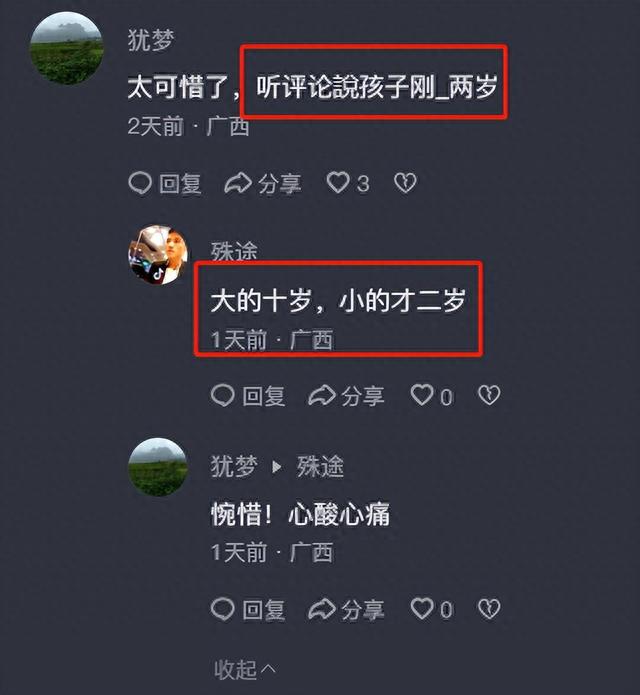Image resolution: width=640 pixels, height=695 pixels.
Task: Tap share arrow on the 惋惜 comment
Action: (x=322, y=609)
